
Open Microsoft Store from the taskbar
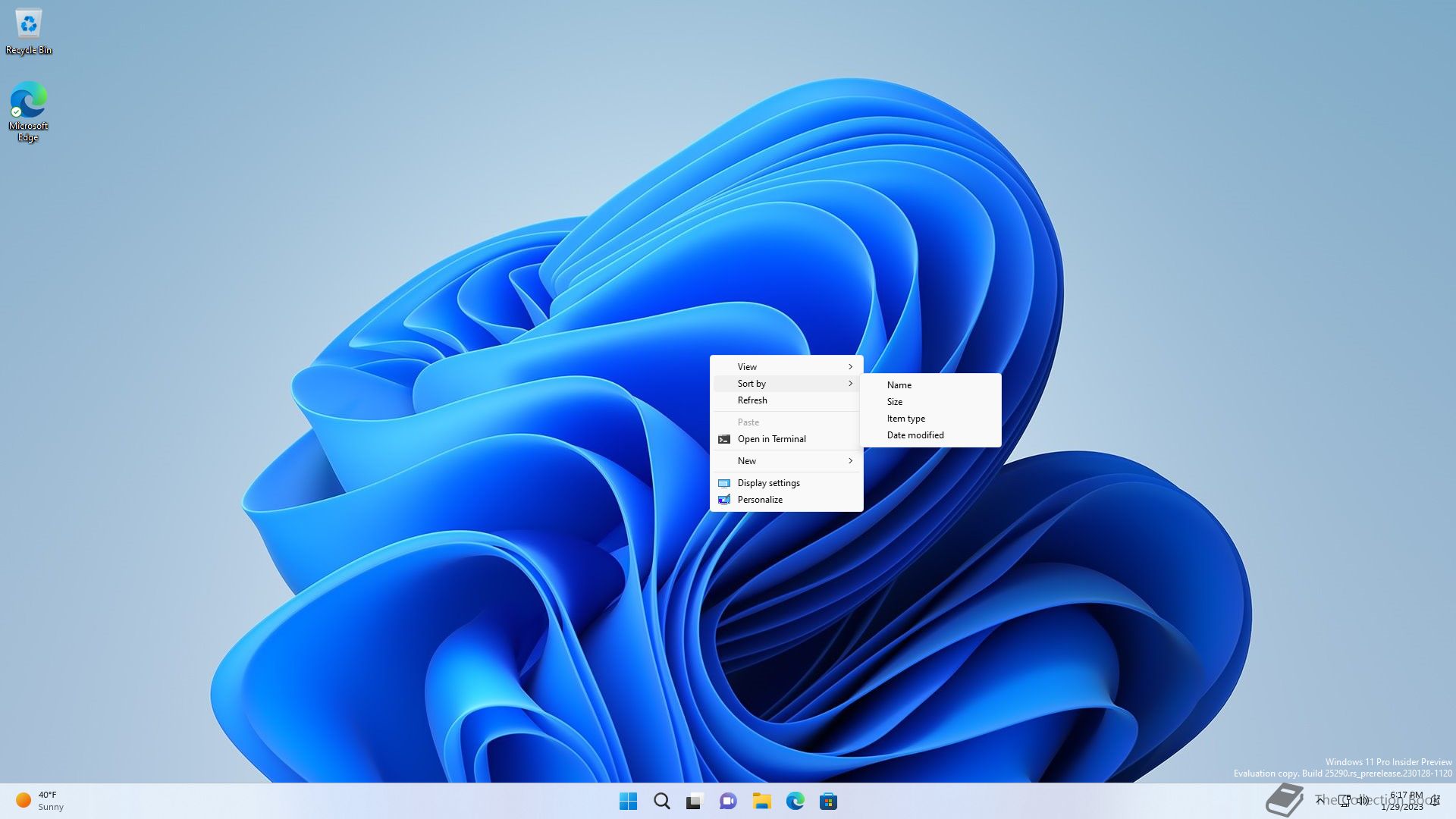coord(828,801)
